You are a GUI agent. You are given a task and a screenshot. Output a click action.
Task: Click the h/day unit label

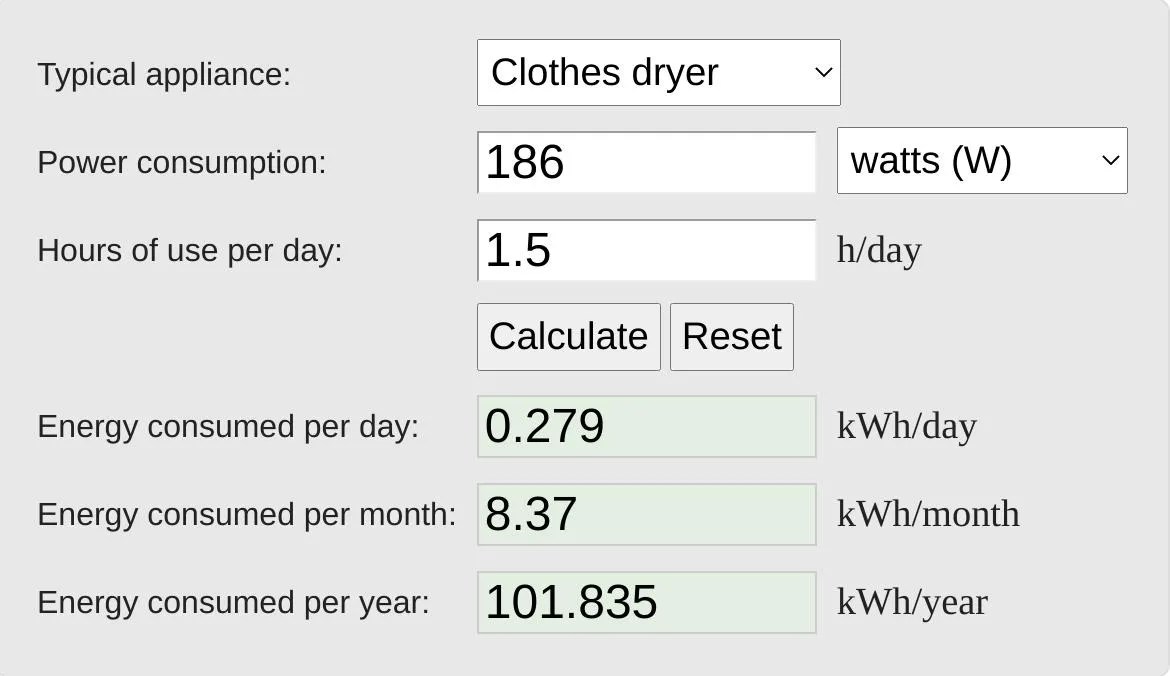[879, 250]
